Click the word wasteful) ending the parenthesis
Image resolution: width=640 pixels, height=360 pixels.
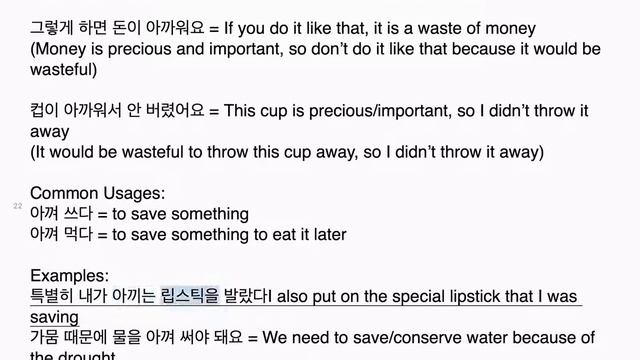pyautogui.click(x=64, y=70)
